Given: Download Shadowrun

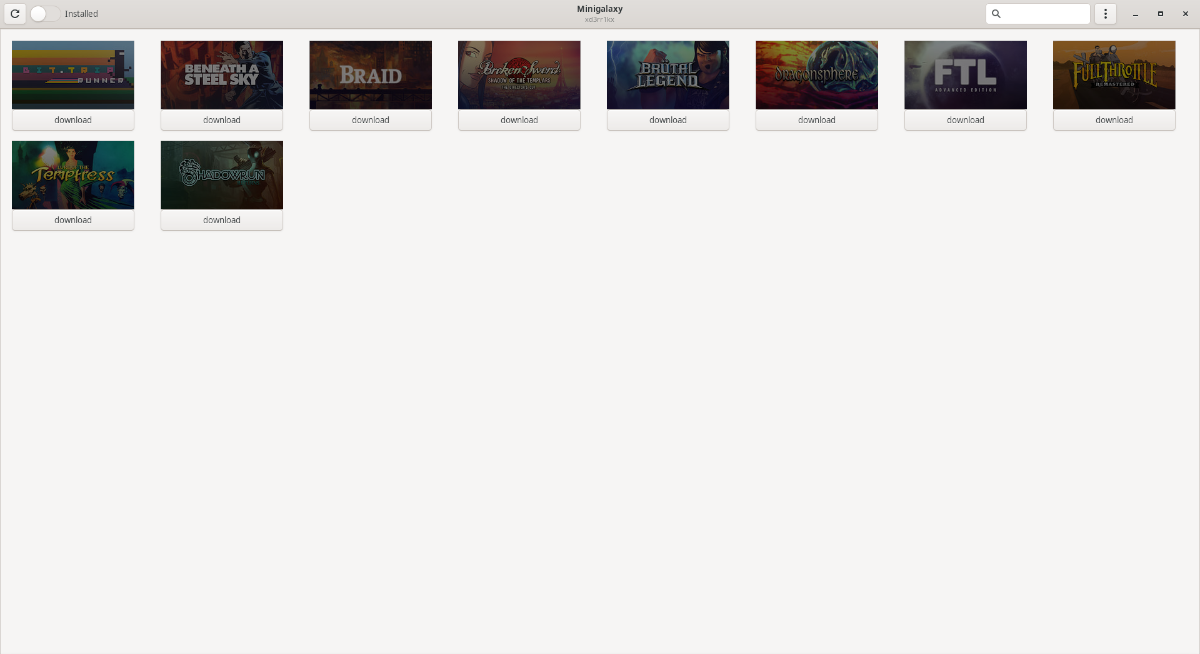Looking at the screenshot, I should coord(221,219).
